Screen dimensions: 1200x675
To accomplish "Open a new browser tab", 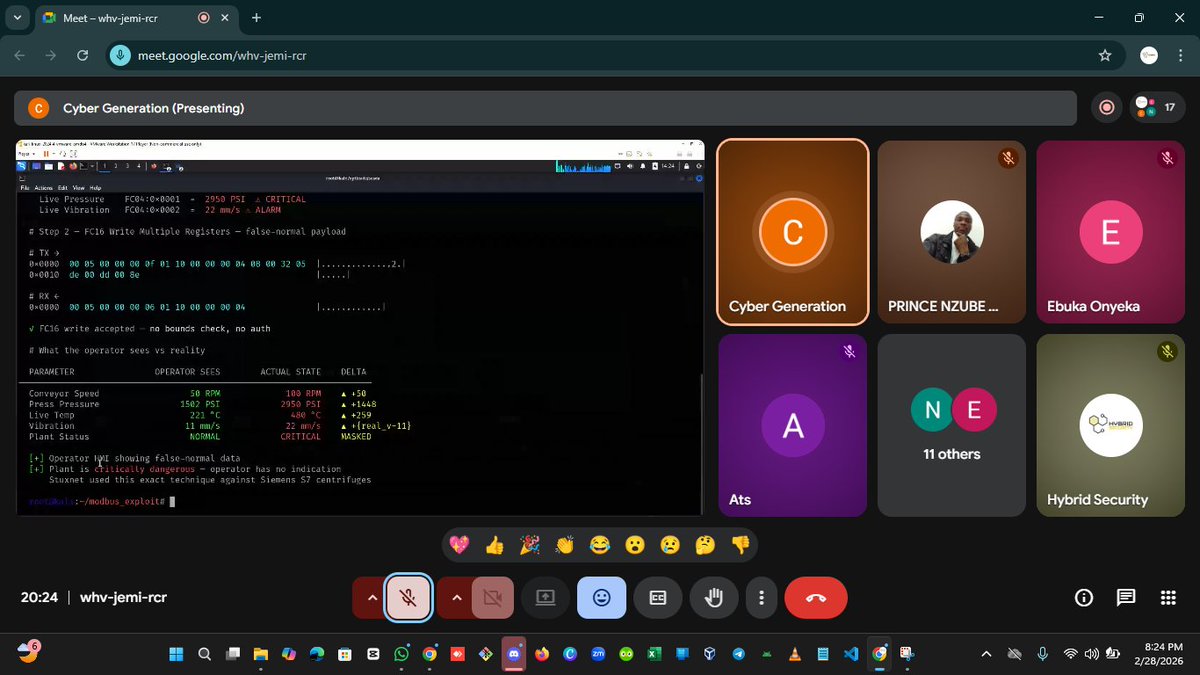I will 256,18.
